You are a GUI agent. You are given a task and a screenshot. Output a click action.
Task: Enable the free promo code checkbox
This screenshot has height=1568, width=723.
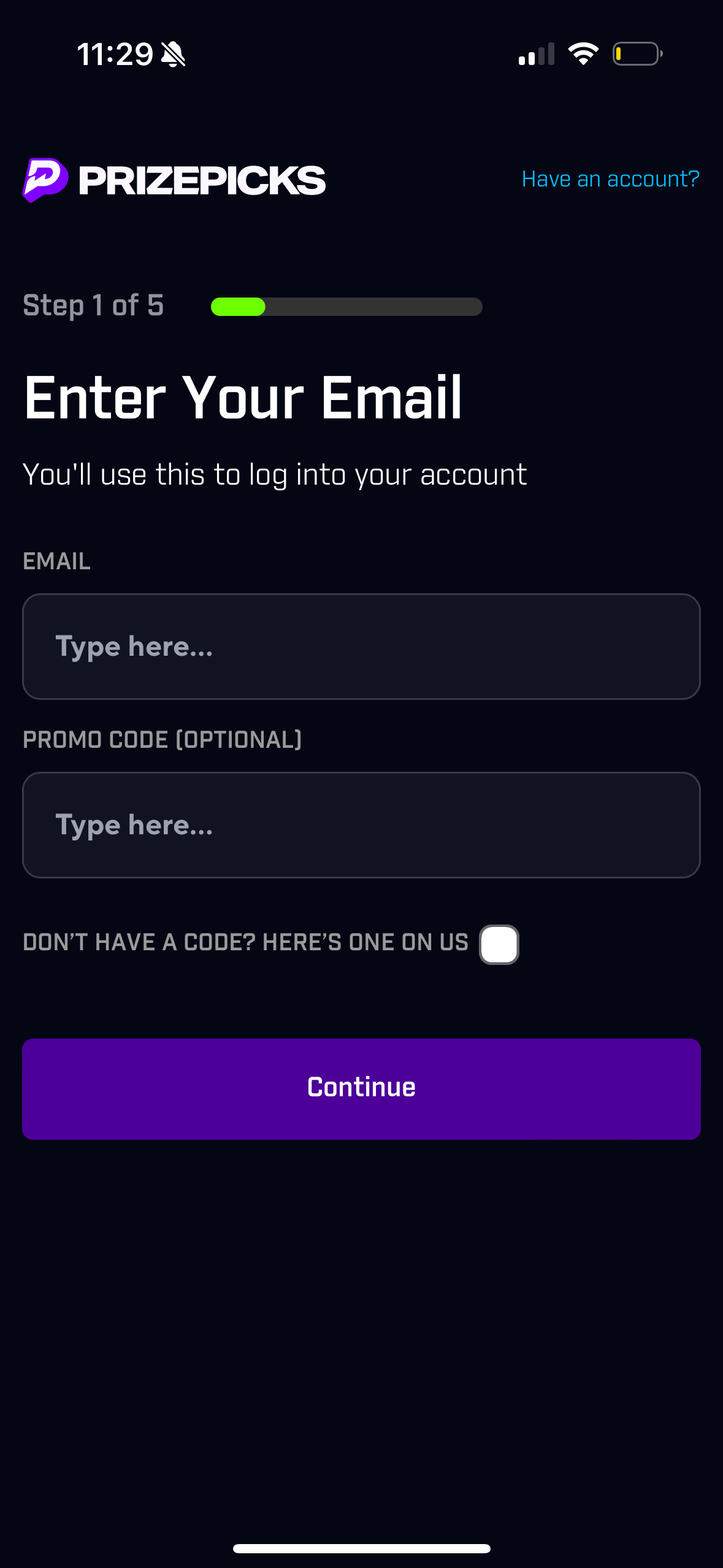[x=499, y=945]
